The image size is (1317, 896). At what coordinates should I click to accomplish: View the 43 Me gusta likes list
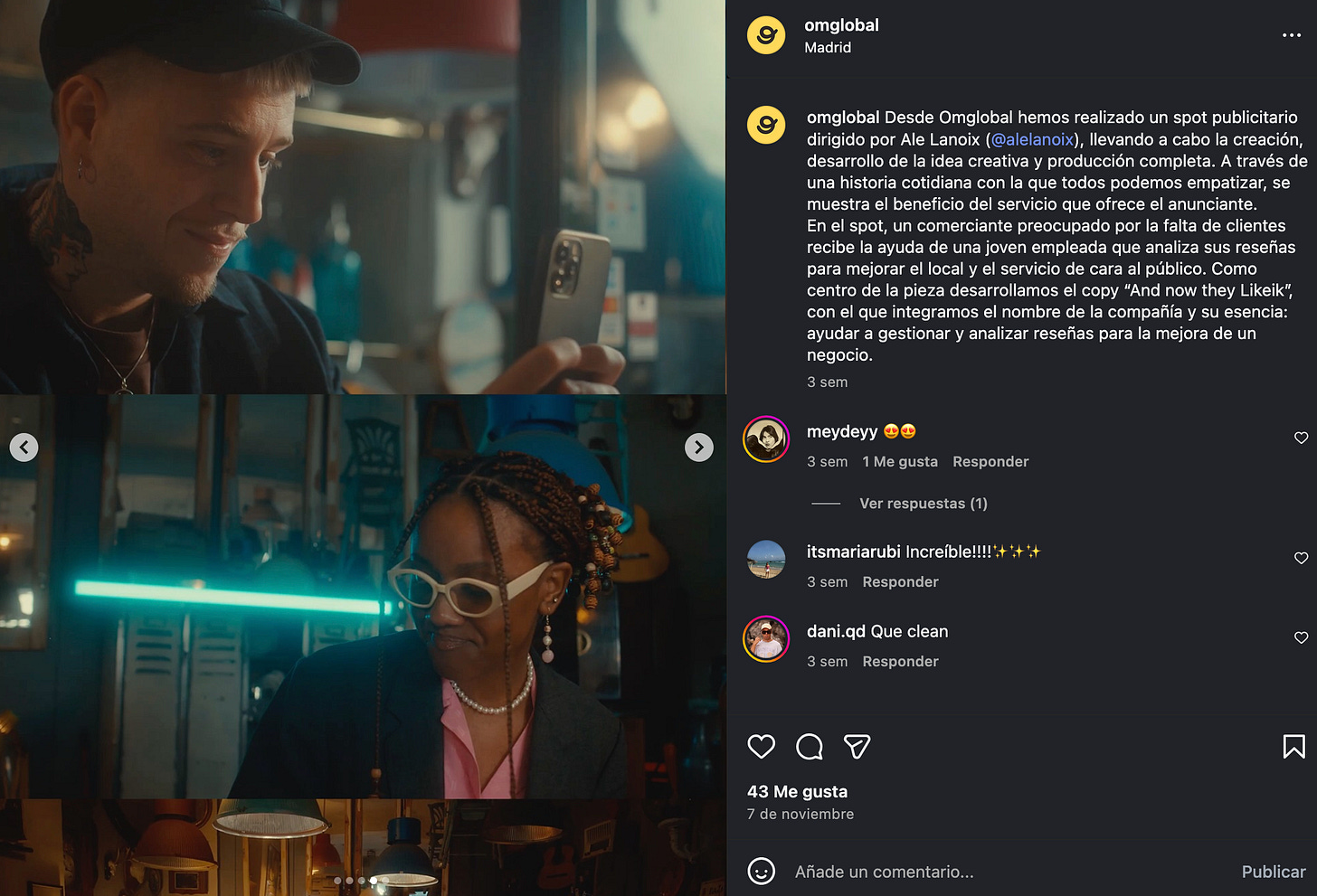(x=798, y=791)
